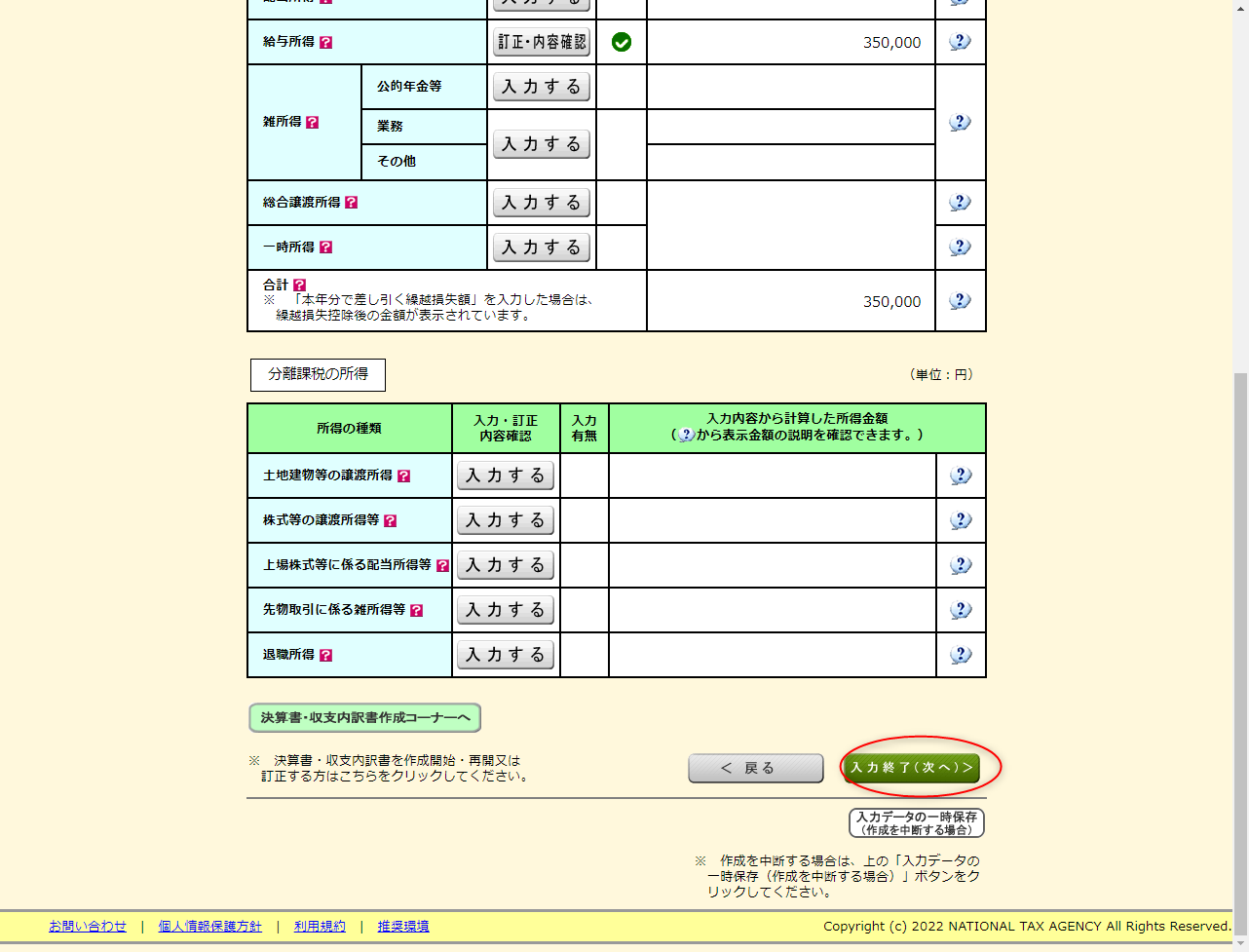Save data with 入力データの一時保存 button

pyautogui.click(x=917, y=823)
